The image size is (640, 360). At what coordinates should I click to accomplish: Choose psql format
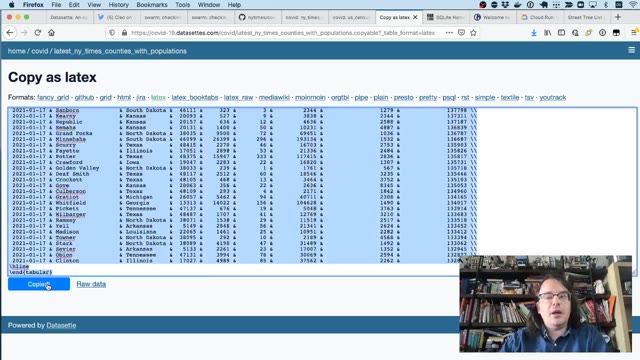(449, 98)
